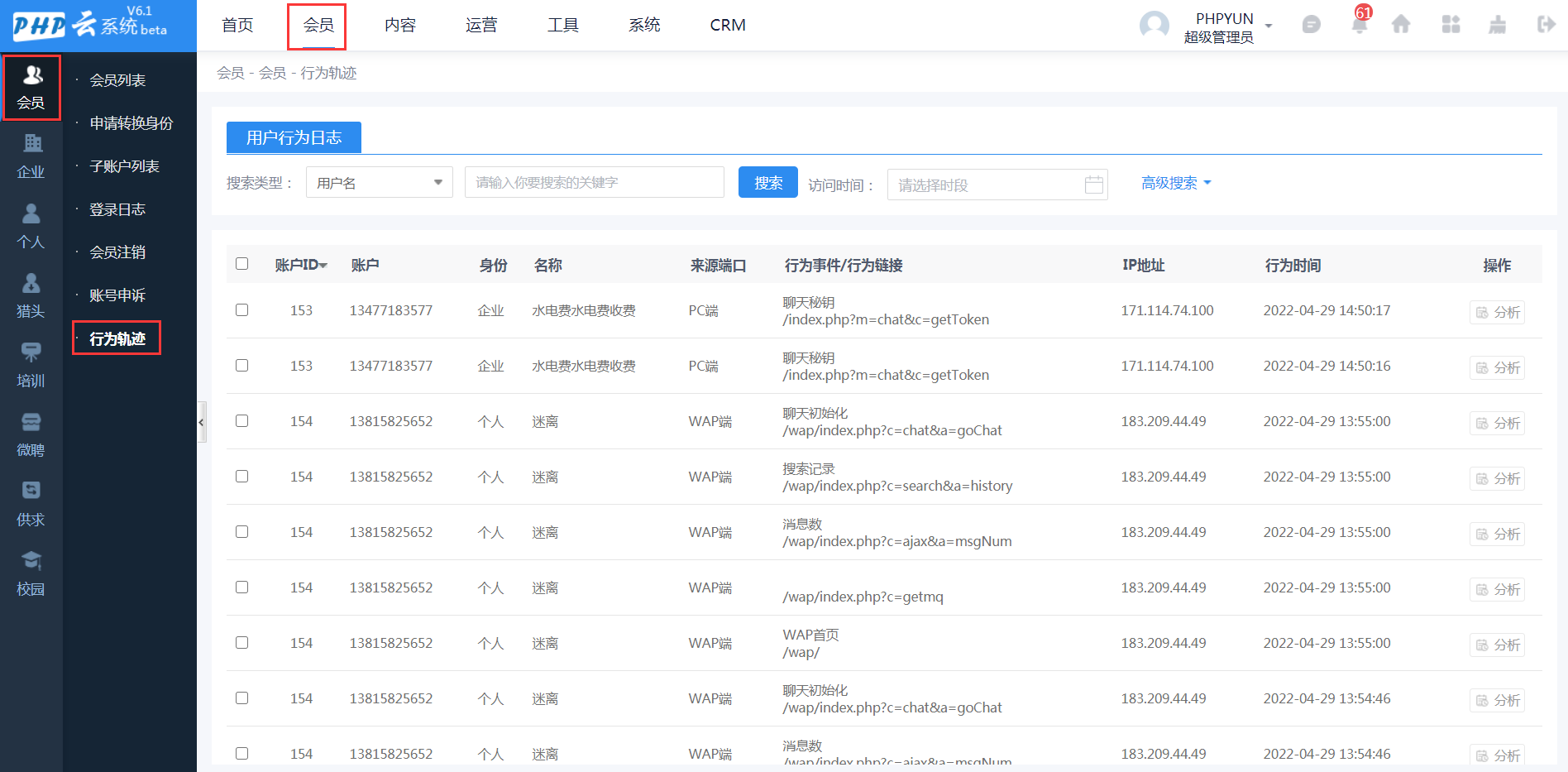This screenshot has height=772, width=1568.
Task: Open notifications bell with 61 badge
Action: coord(1360,22)
